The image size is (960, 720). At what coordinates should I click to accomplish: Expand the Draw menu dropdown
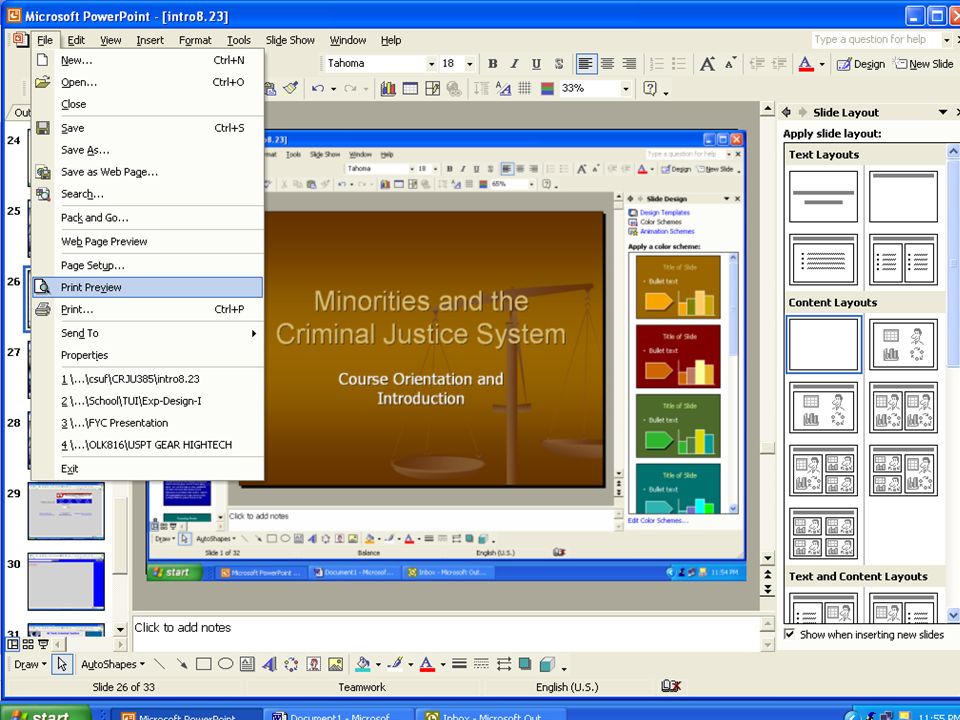(31, 664)
